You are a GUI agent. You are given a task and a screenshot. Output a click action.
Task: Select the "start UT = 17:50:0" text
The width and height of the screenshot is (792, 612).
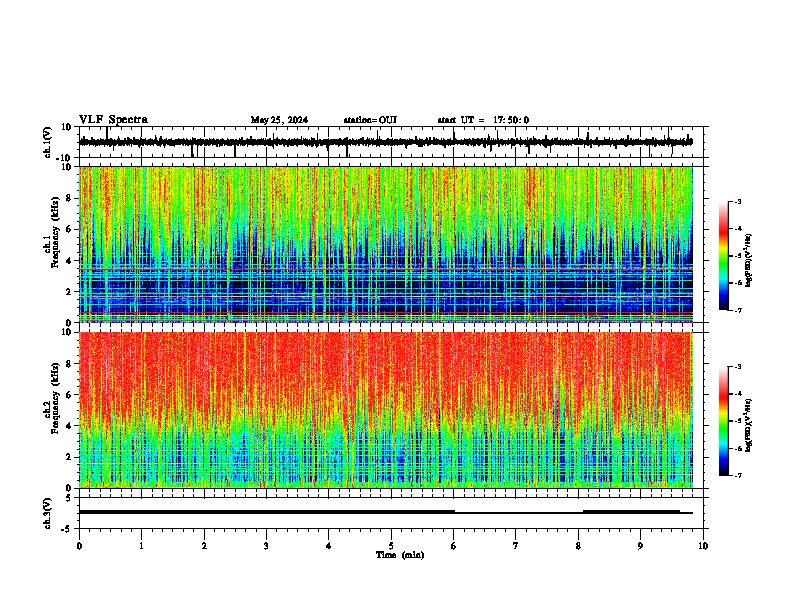pyautogui.click(x=483, y=120)
